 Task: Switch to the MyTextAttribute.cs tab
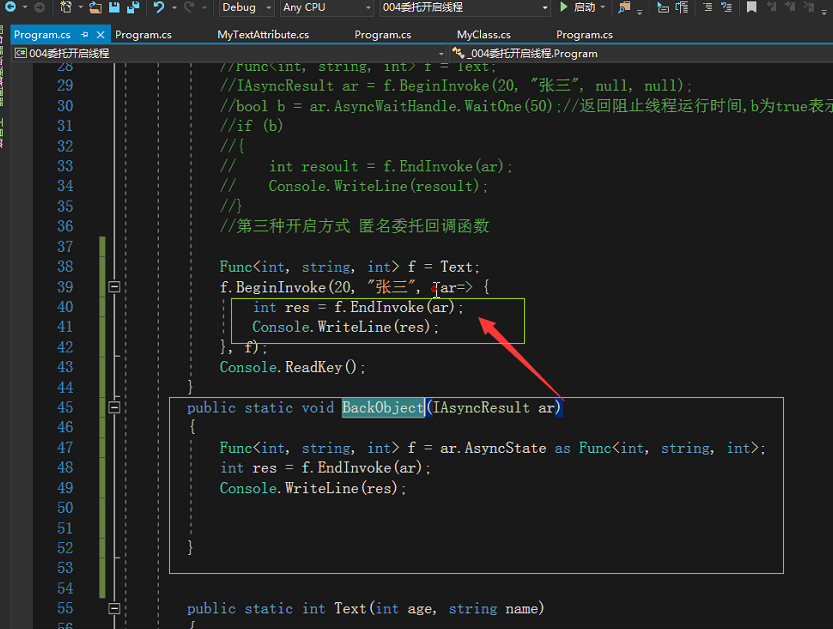[263, 35]
